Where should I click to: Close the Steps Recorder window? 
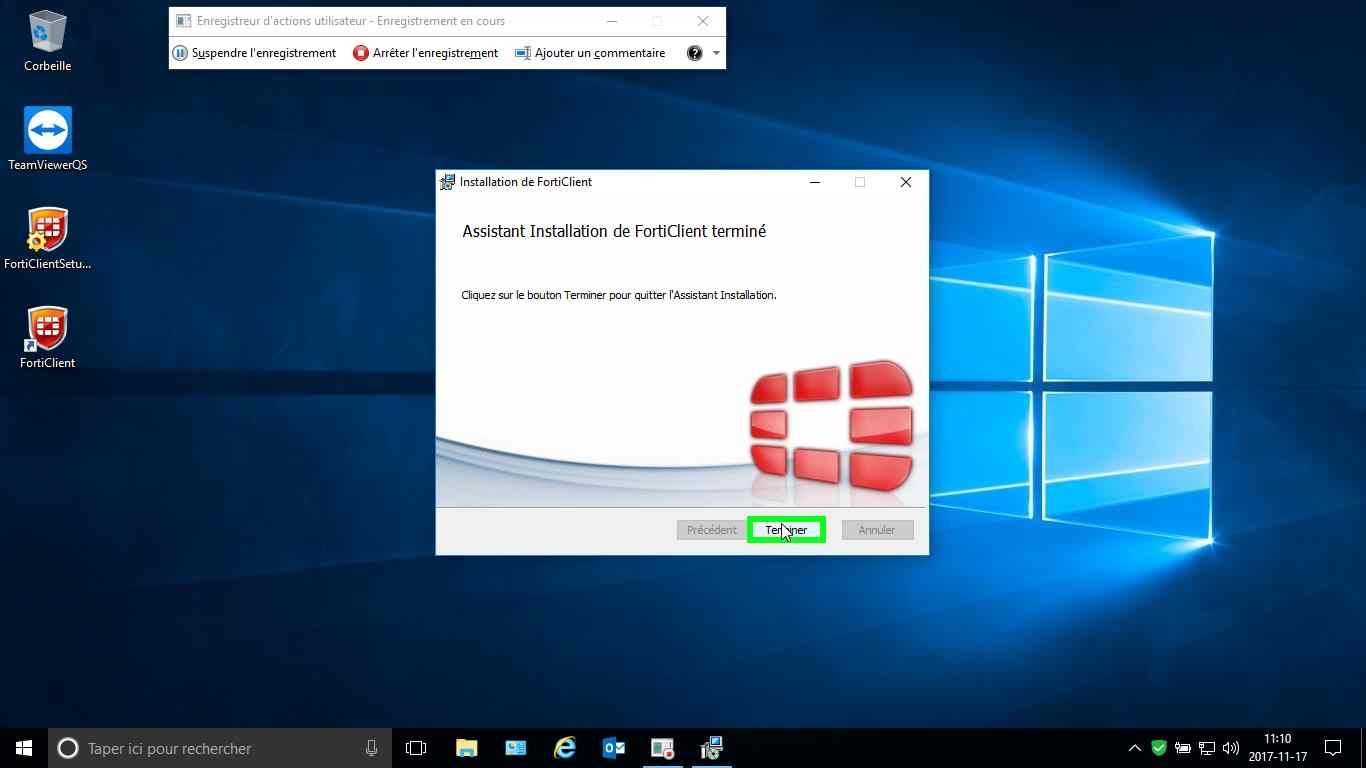pos(703,21)
